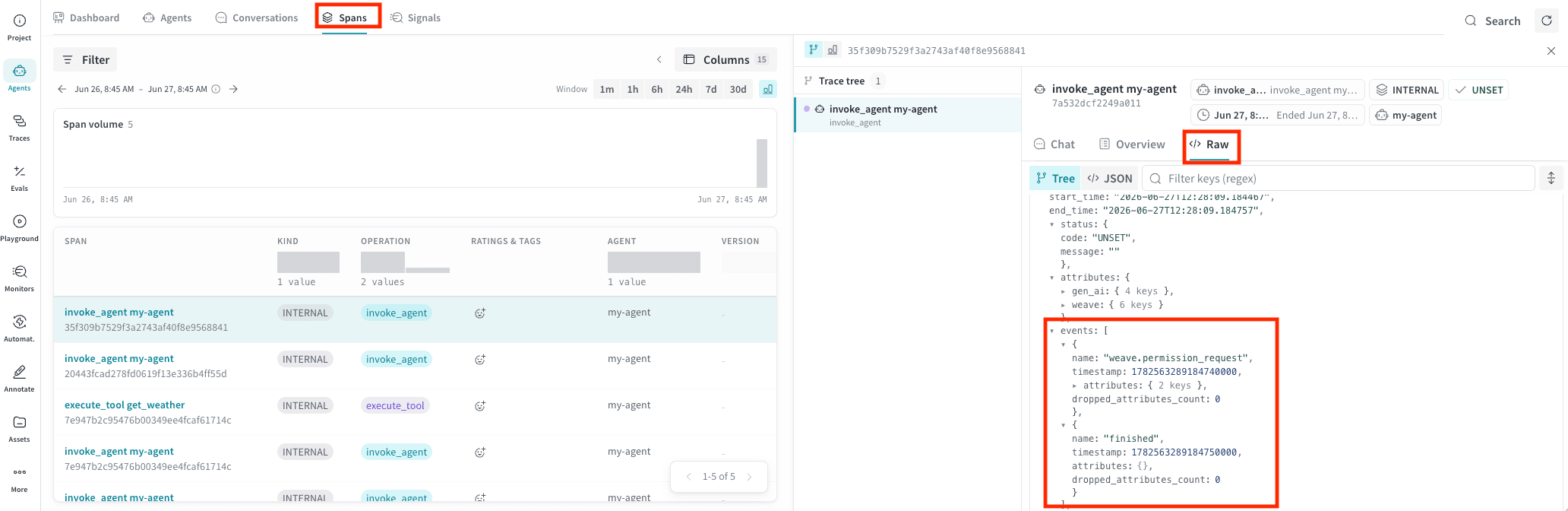This screenshot has width=1568, height=511.
Task: Click ratings icon on execute_tool get_weather row
Action: tap(480, 405)
